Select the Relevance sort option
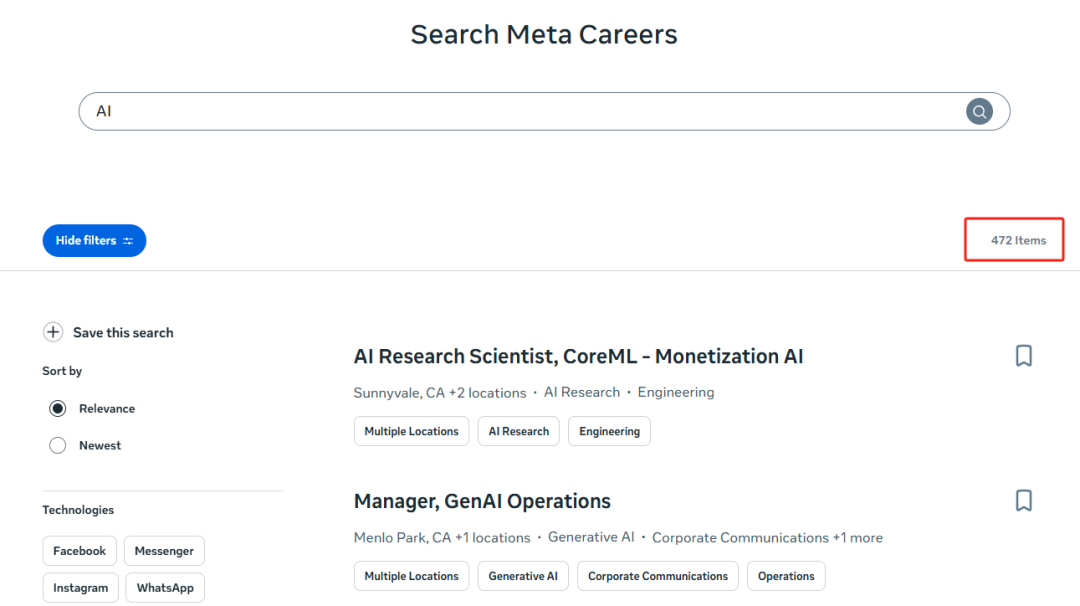This screenshot has width=1080, height=606. point(58,408)
